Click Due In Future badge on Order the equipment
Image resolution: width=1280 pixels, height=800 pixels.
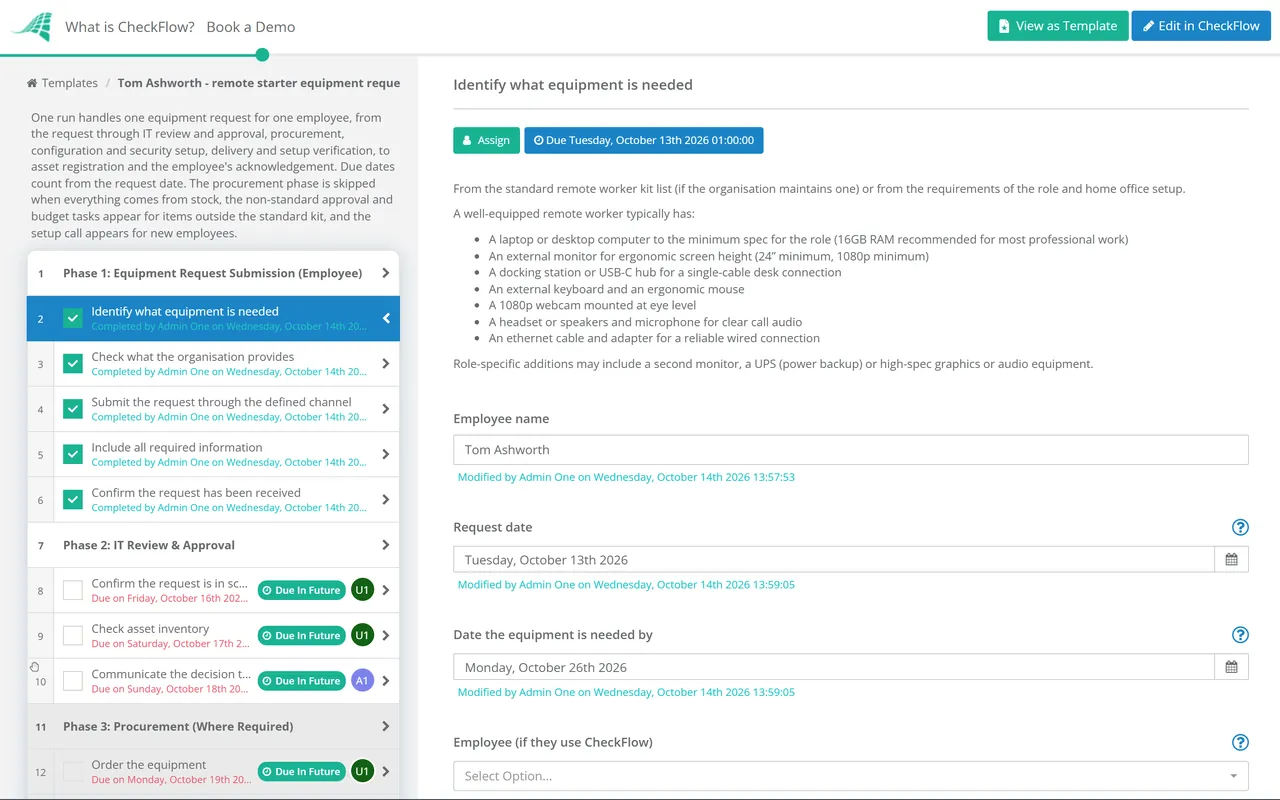[x=301, y=771]
